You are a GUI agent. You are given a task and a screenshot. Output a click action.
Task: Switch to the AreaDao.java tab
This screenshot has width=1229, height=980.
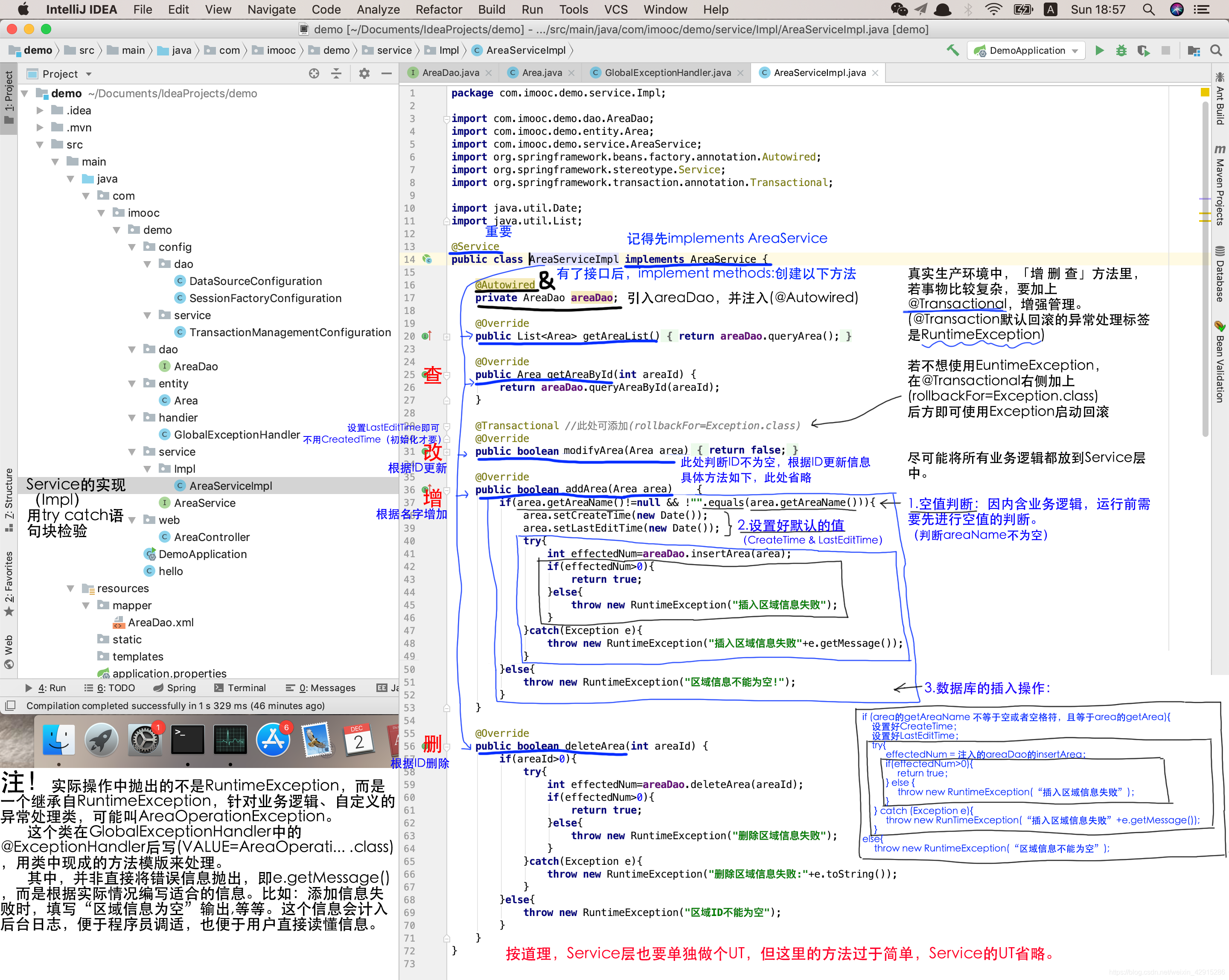[450, 73]
